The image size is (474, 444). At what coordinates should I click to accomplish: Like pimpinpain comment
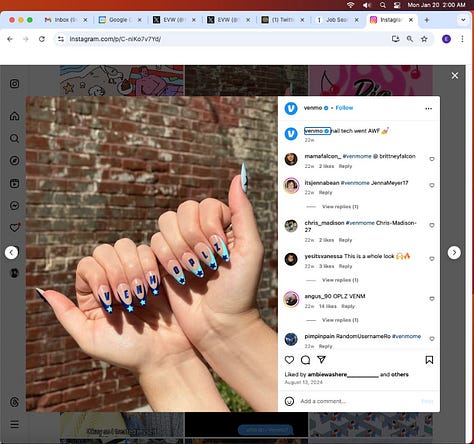(432, 339)
